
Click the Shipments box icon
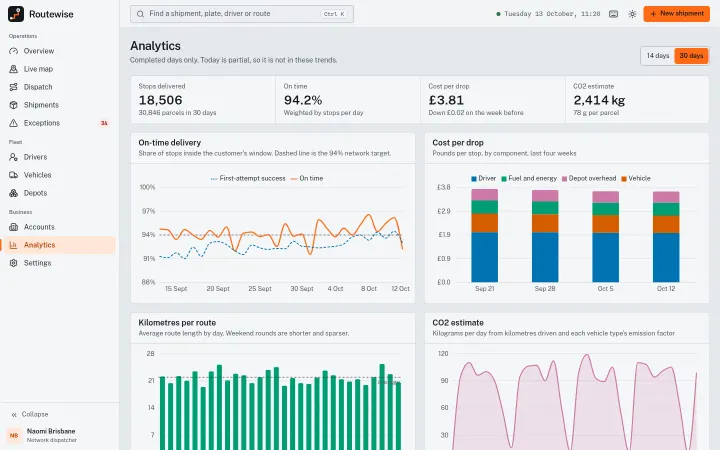(13, 105)
